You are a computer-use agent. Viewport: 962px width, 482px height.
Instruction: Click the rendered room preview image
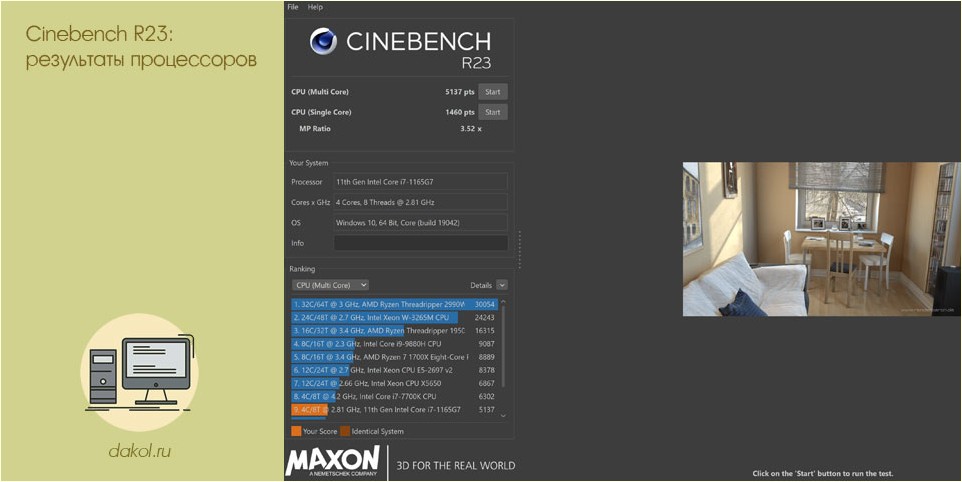(x=822, y=239)
